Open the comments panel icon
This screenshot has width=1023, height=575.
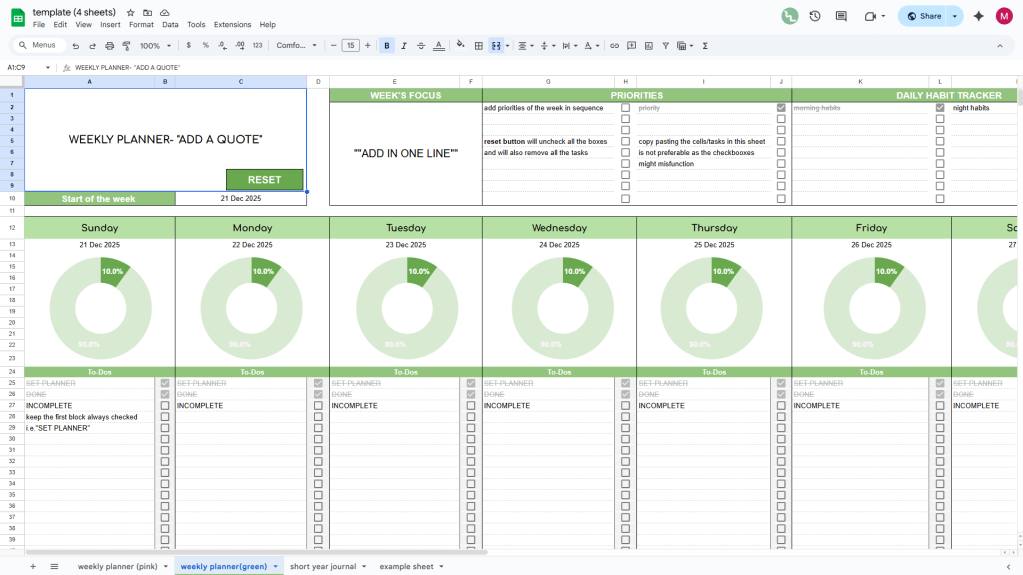841,16
